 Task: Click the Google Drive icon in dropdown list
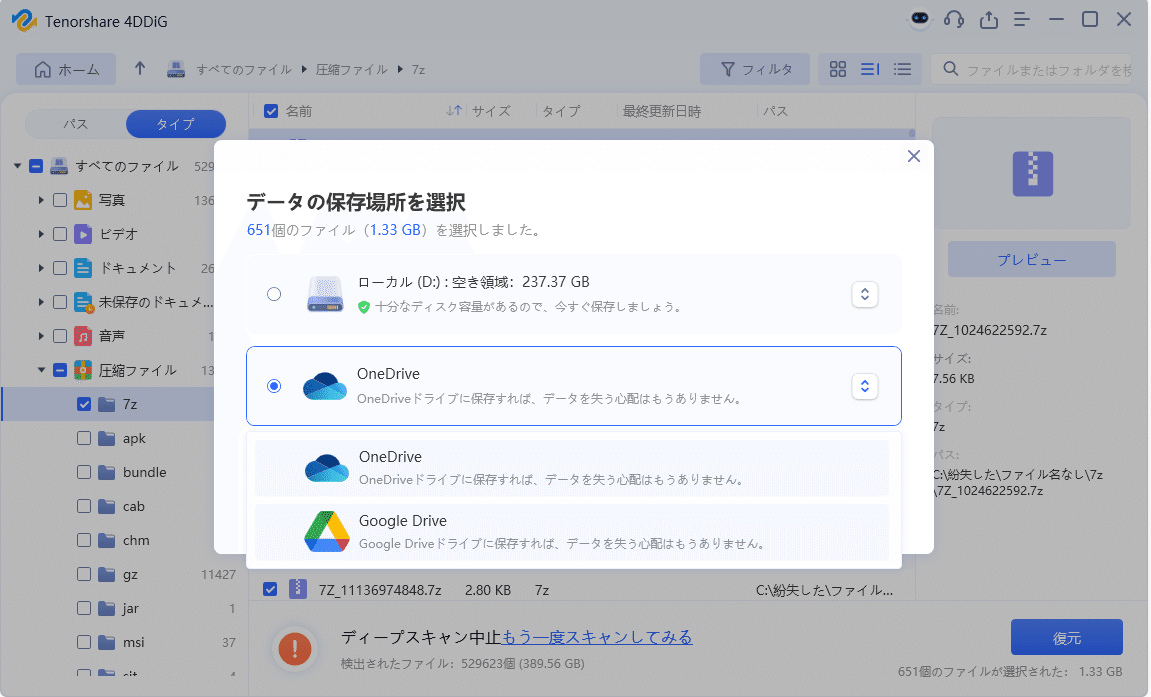pos(326,532)
